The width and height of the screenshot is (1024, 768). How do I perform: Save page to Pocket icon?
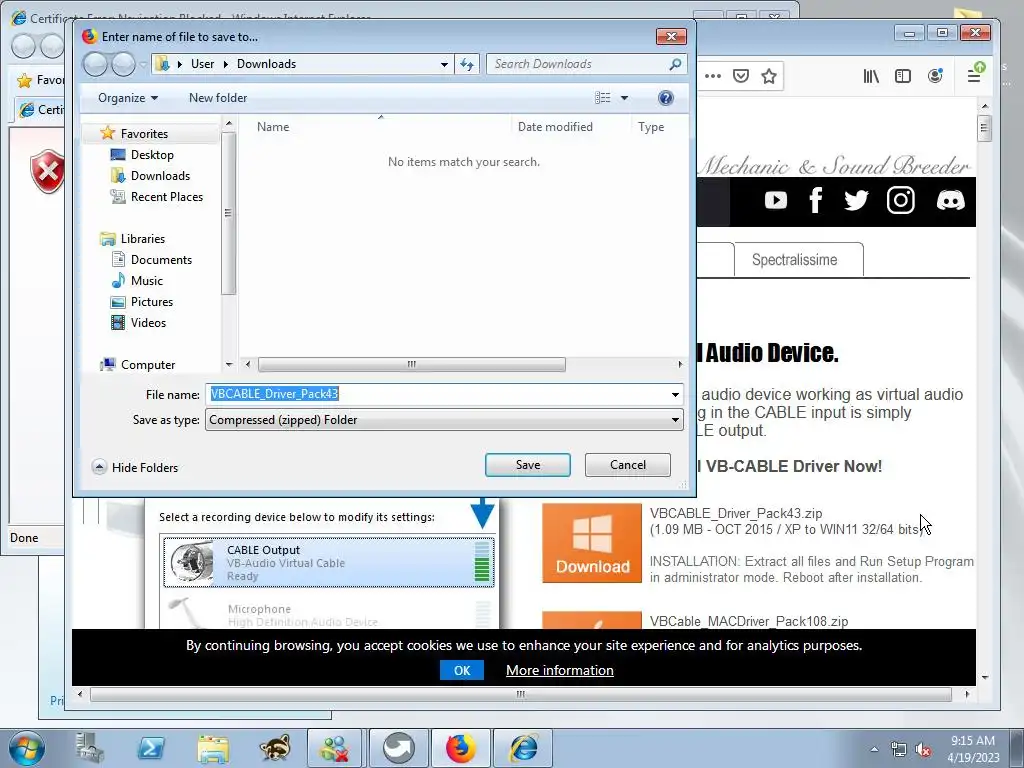click(x=741, y=76)
